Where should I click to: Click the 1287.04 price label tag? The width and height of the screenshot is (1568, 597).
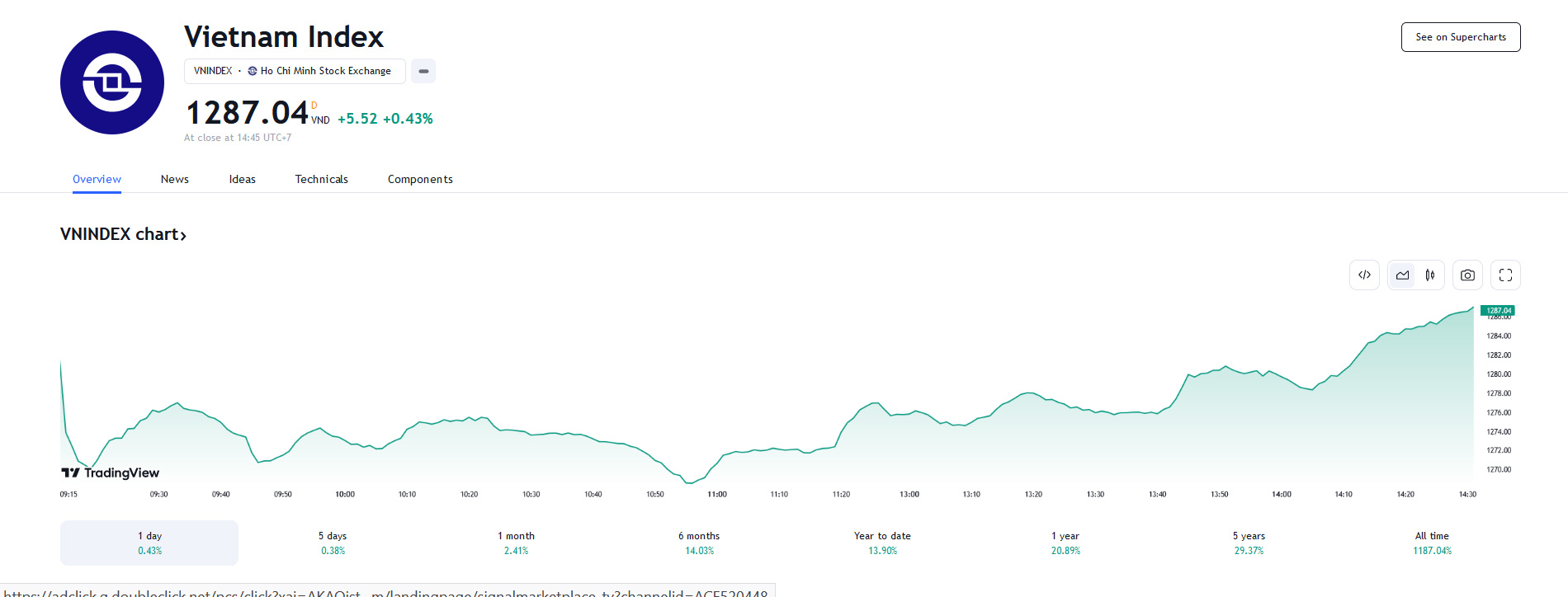1498,311
